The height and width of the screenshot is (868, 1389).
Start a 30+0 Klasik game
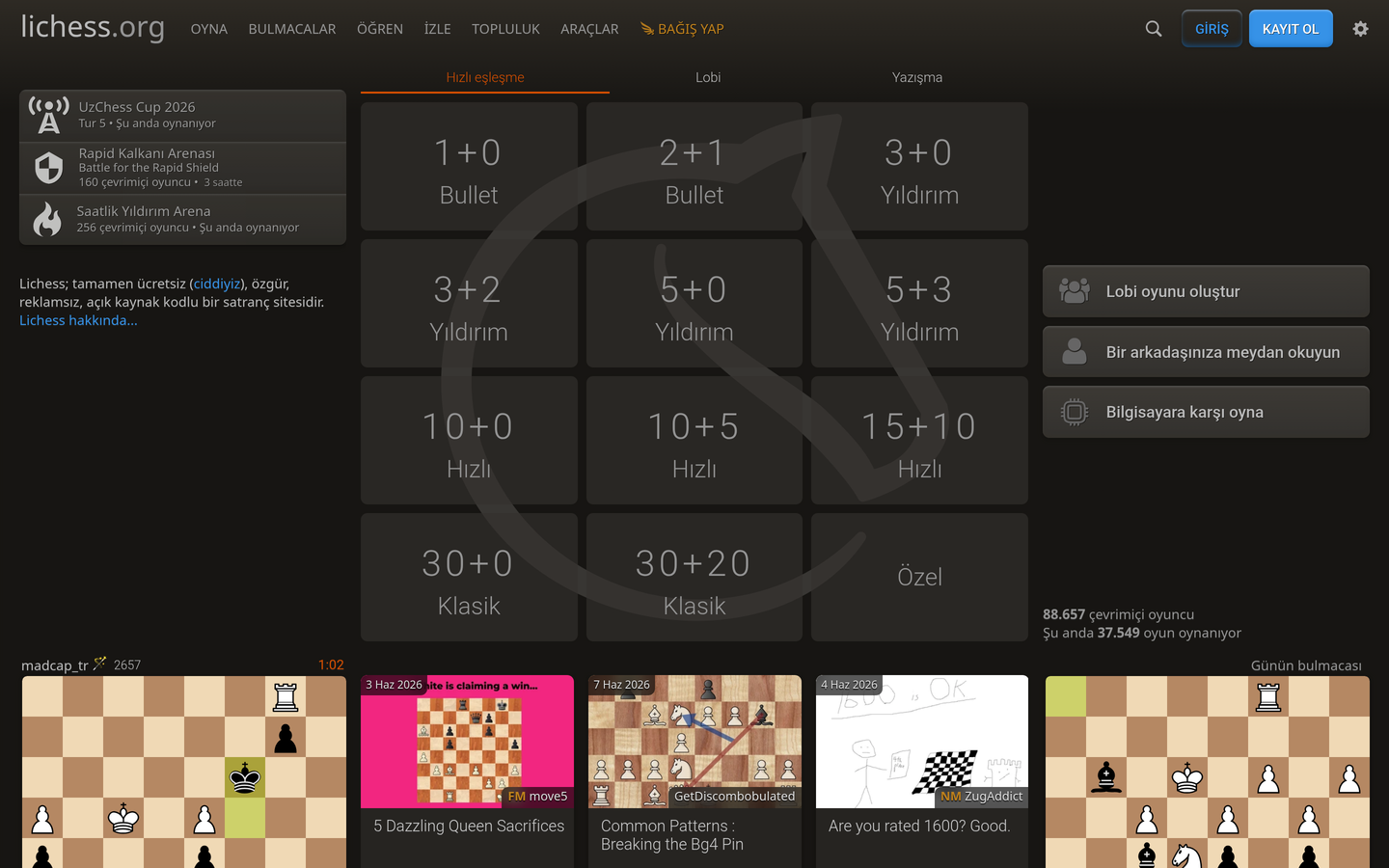469,578
